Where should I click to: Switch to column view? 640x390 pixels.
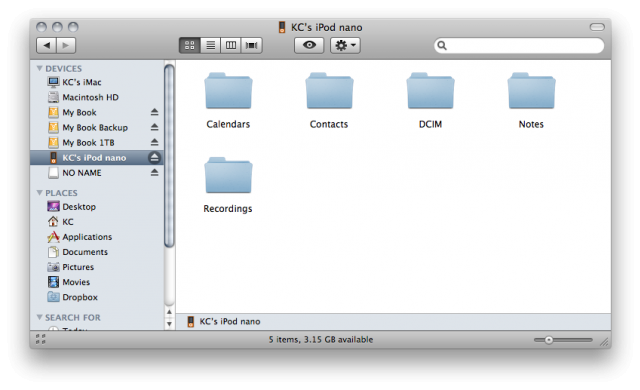click(x=231, y=45)
